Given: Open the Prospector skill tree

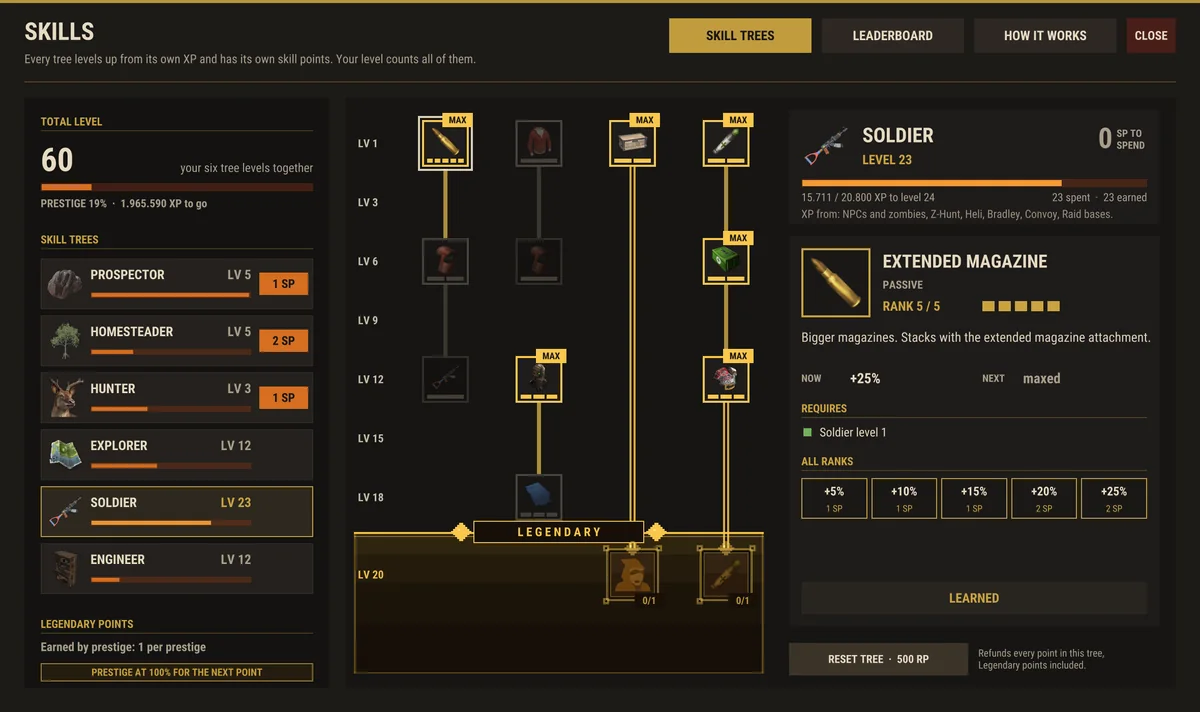Looking at the screenshot, I should click(177, 284).
